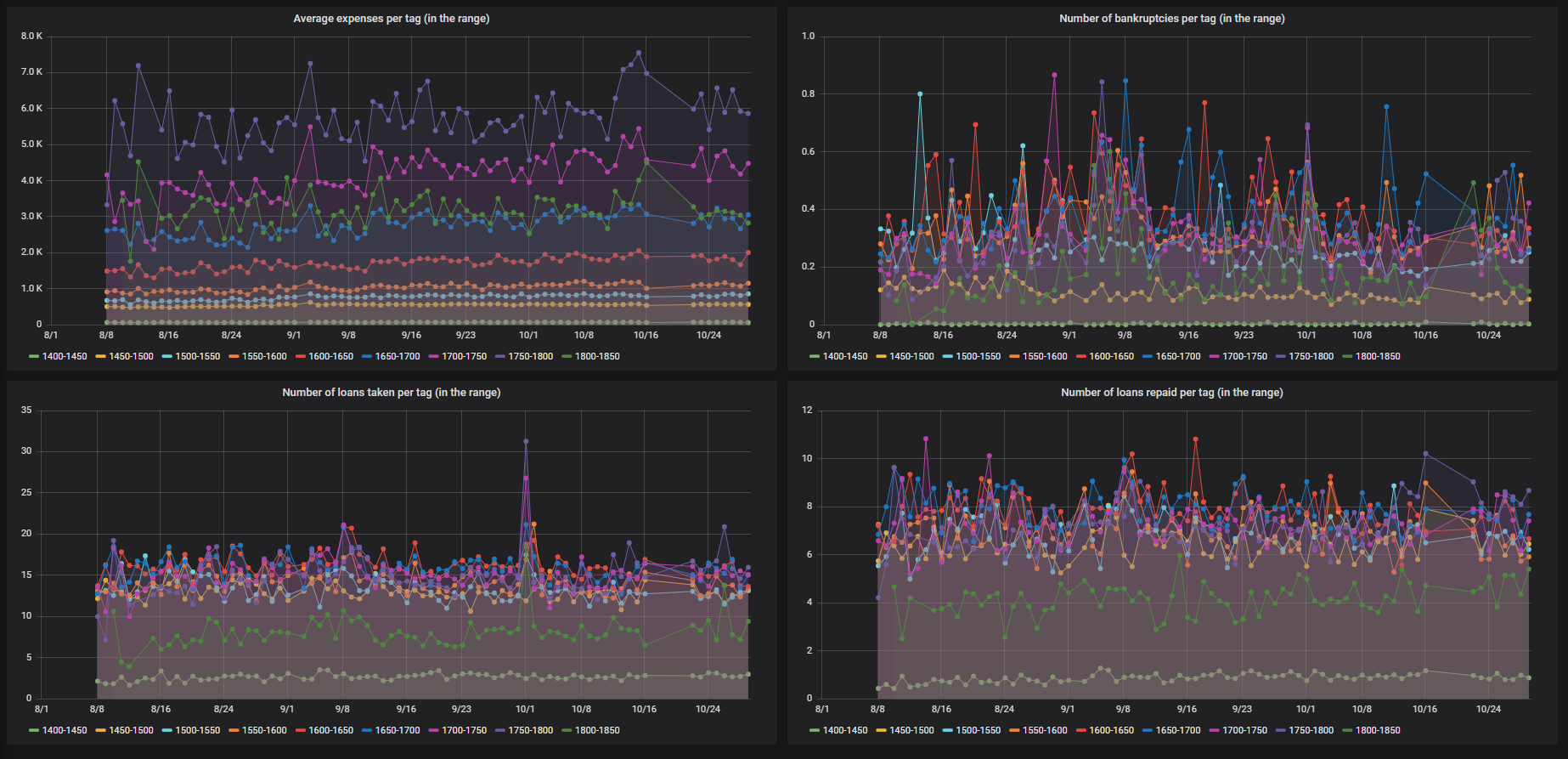Toggle 1450-1500 series in bankruptcies legend

point(905,356)
